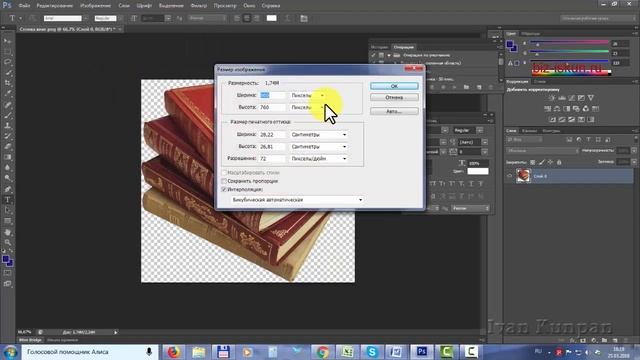This screenshot has height=360, width=640.
Task: Select the Move tool in the toolbox
Action: point(7,41)
